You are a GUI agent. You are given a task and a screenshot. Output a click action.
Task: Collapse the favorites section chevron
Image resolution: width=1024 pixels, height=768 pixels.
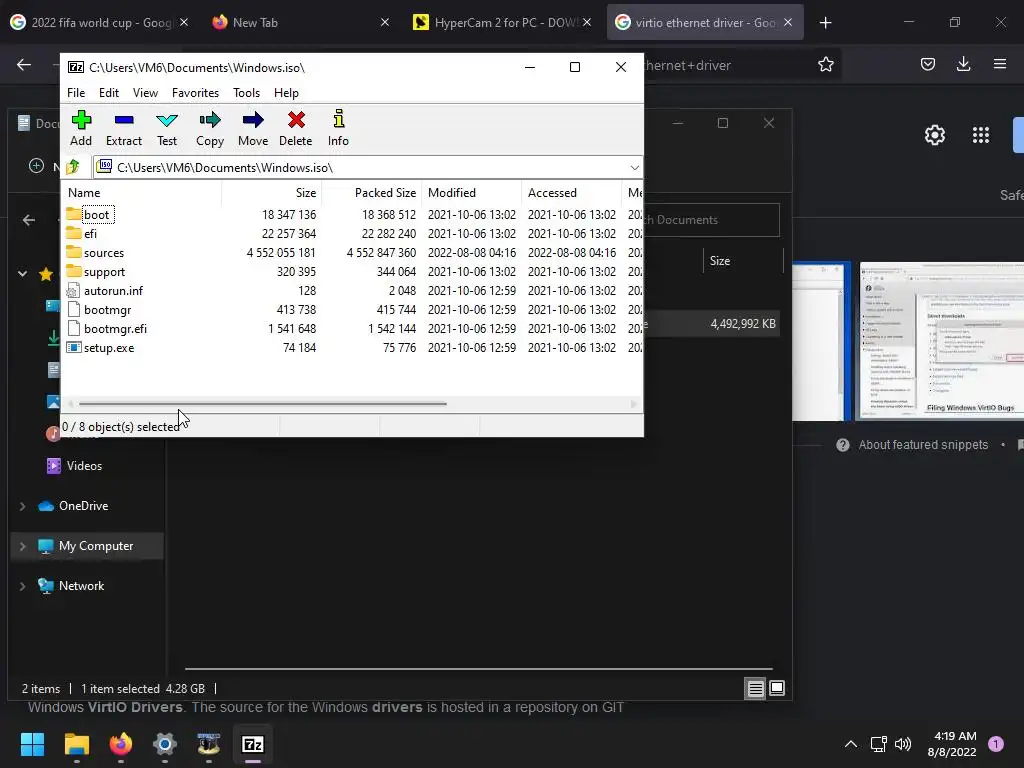click(x=22, y=274)
